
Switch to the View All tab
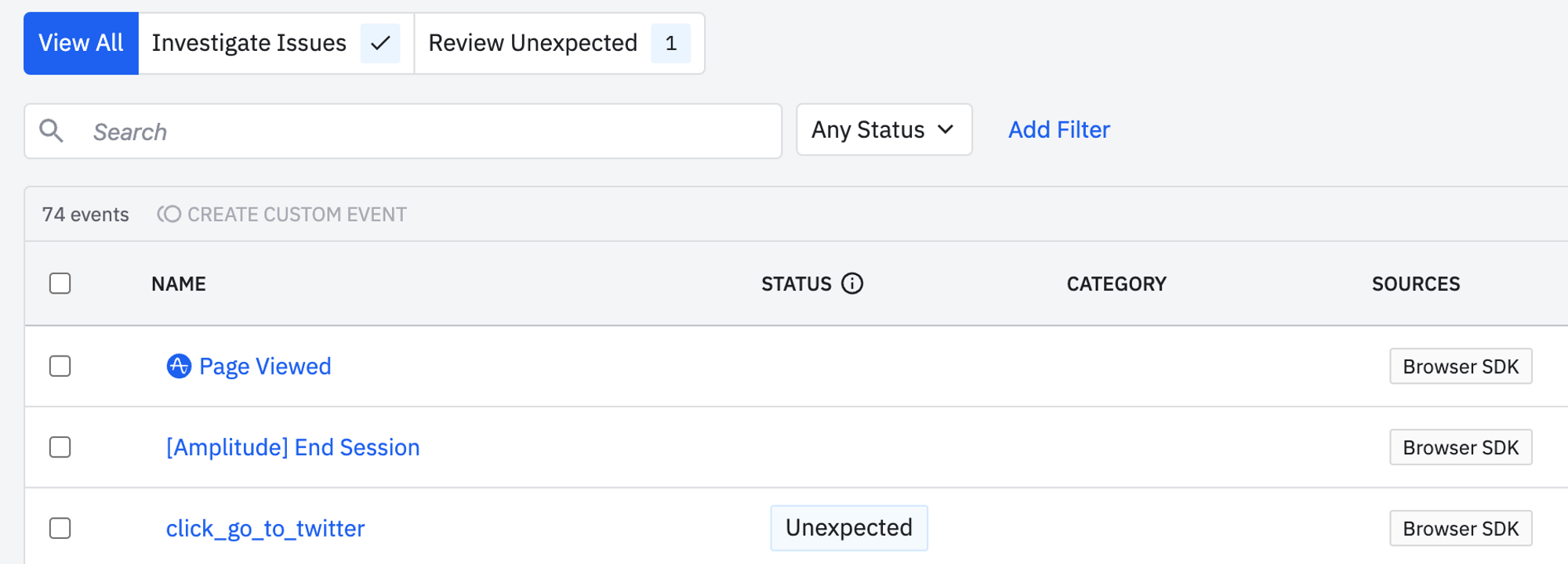pos(81,43)
